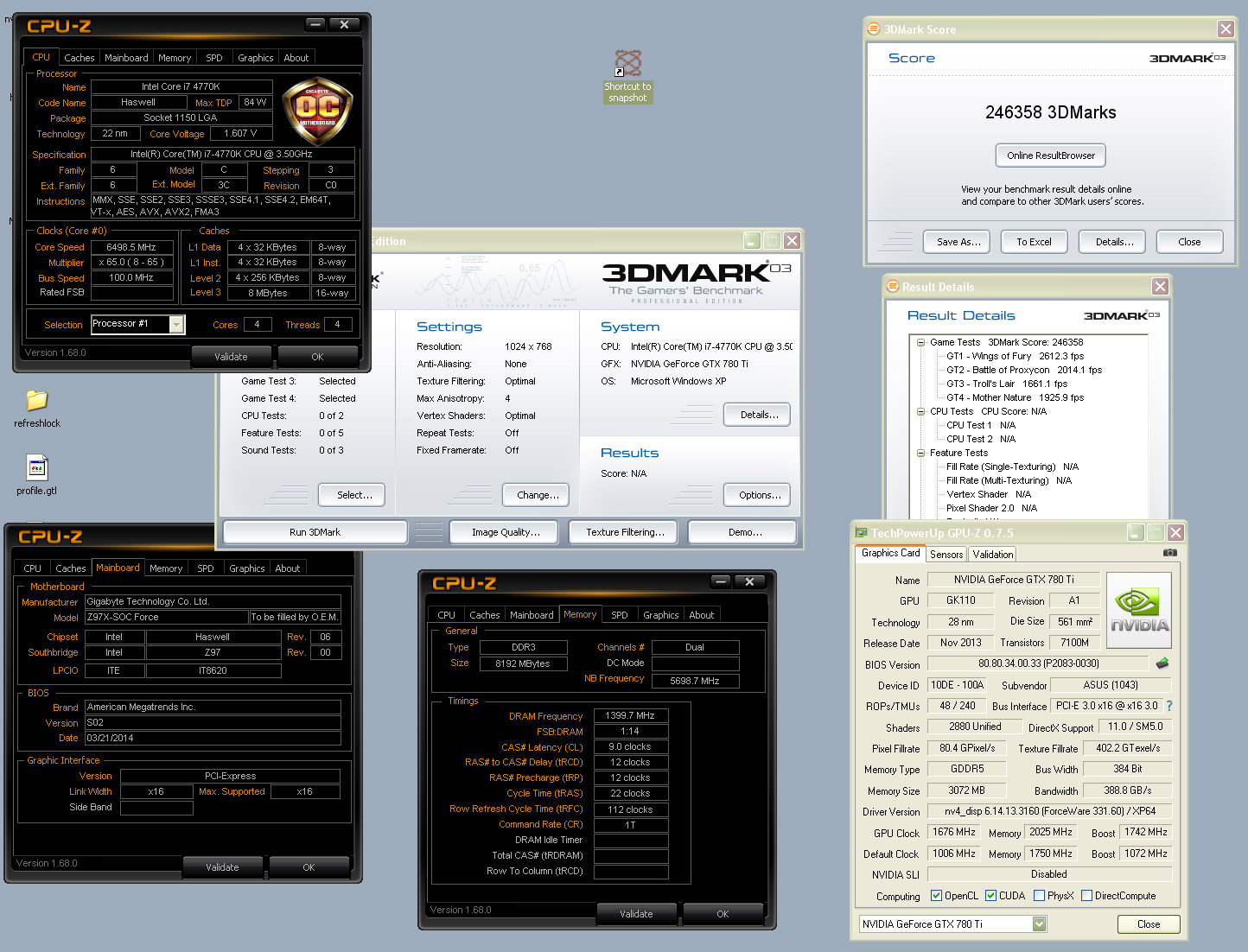Toggle the CUDA checkbox in GPU-Z

tap(990, 896)
